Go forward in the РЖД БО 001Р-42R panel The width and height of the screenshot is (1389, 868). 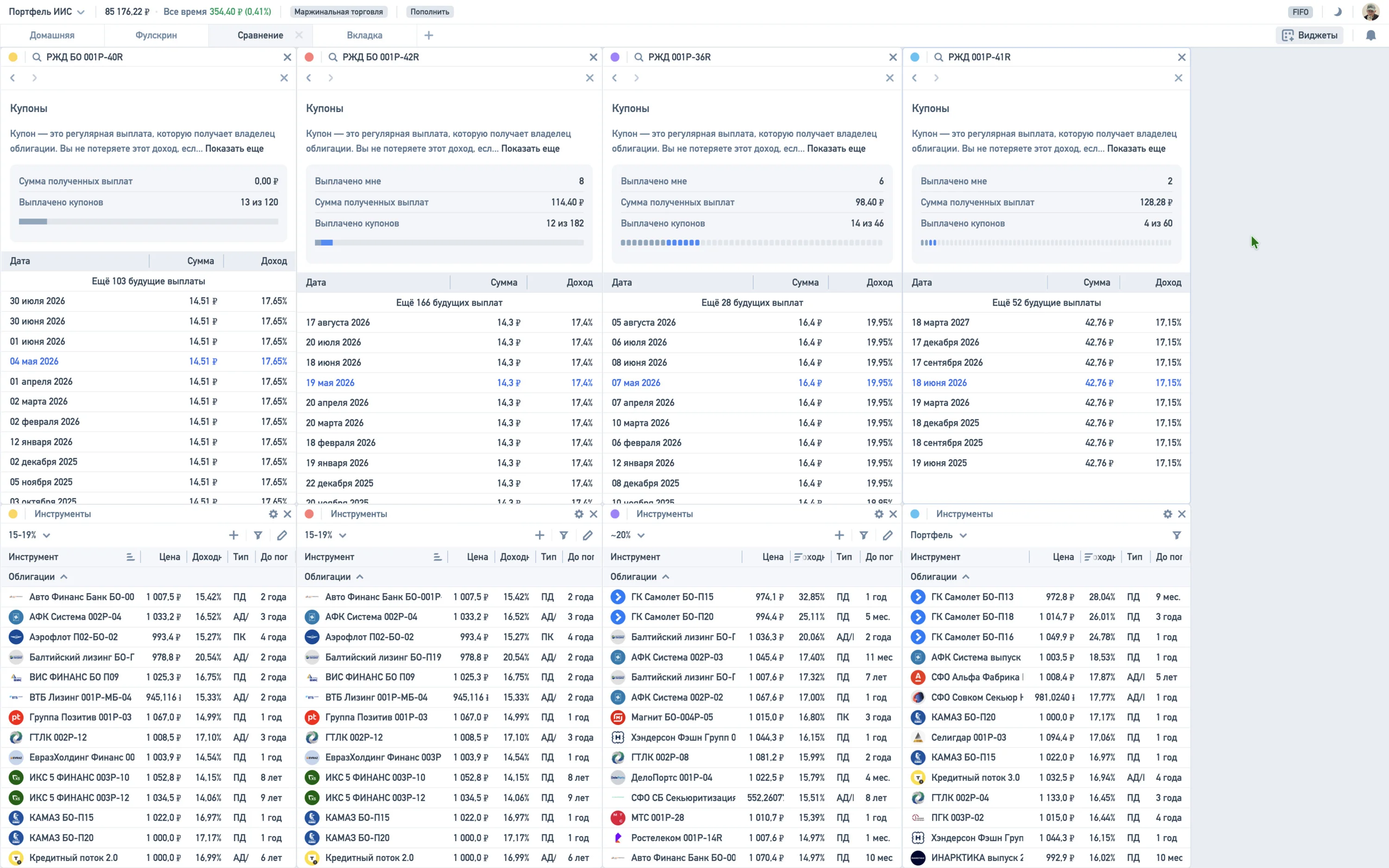pyautogui.click(x=331, y=77)
